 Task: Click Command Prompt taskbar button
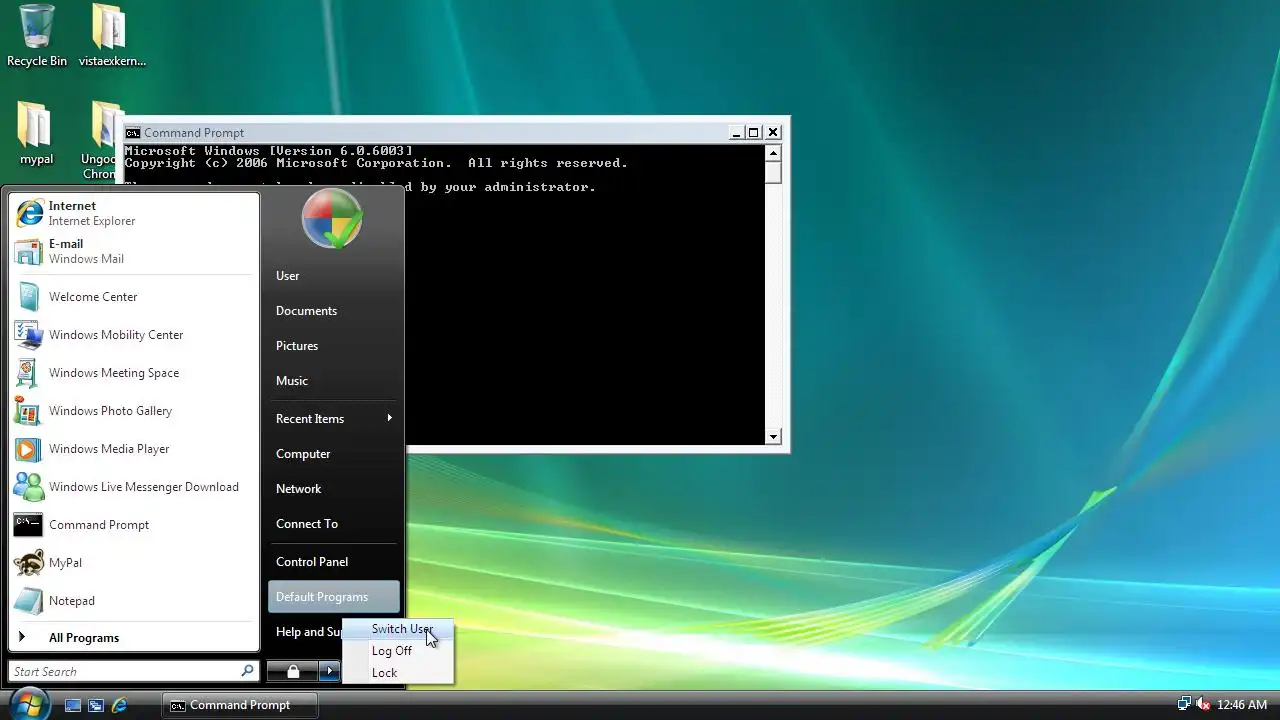(240, 705)
